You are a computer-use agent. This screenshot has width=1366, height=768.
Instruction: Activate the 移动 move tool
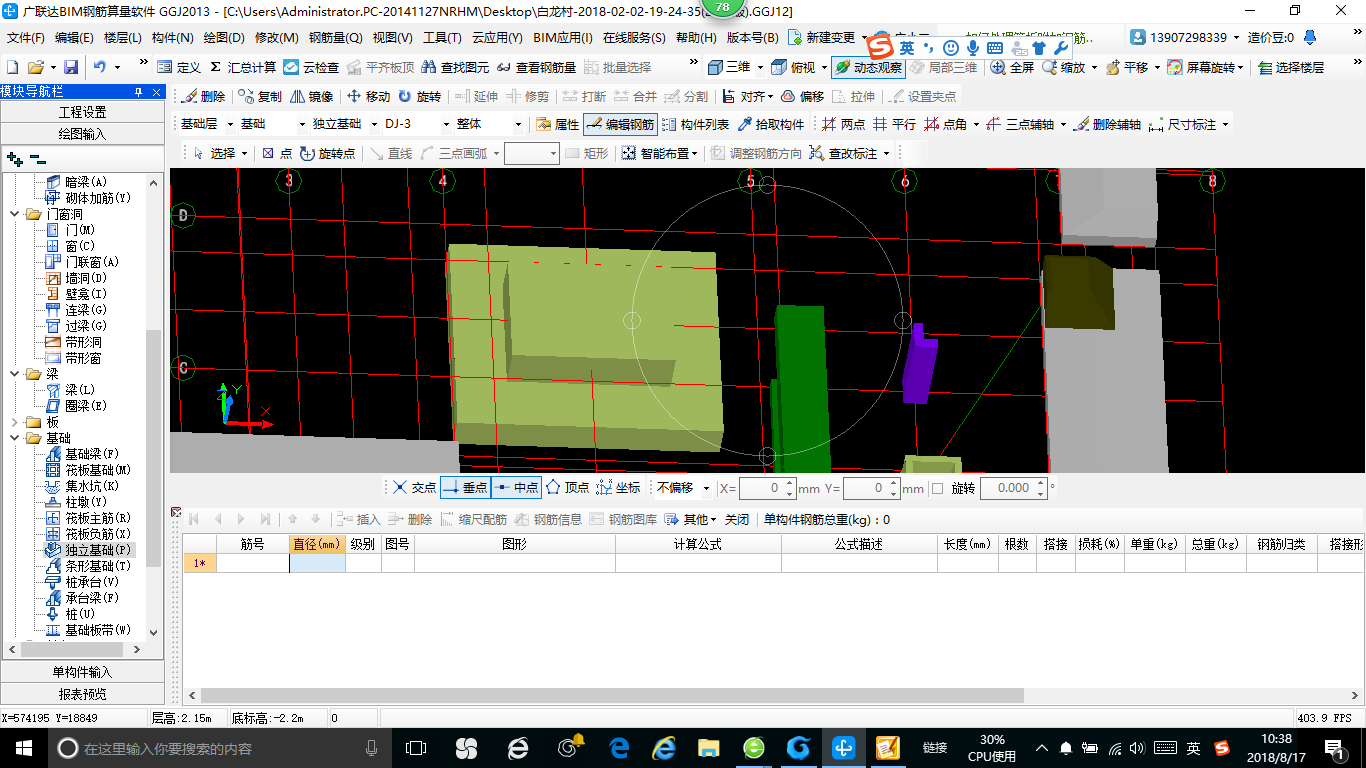pos(369,97)
